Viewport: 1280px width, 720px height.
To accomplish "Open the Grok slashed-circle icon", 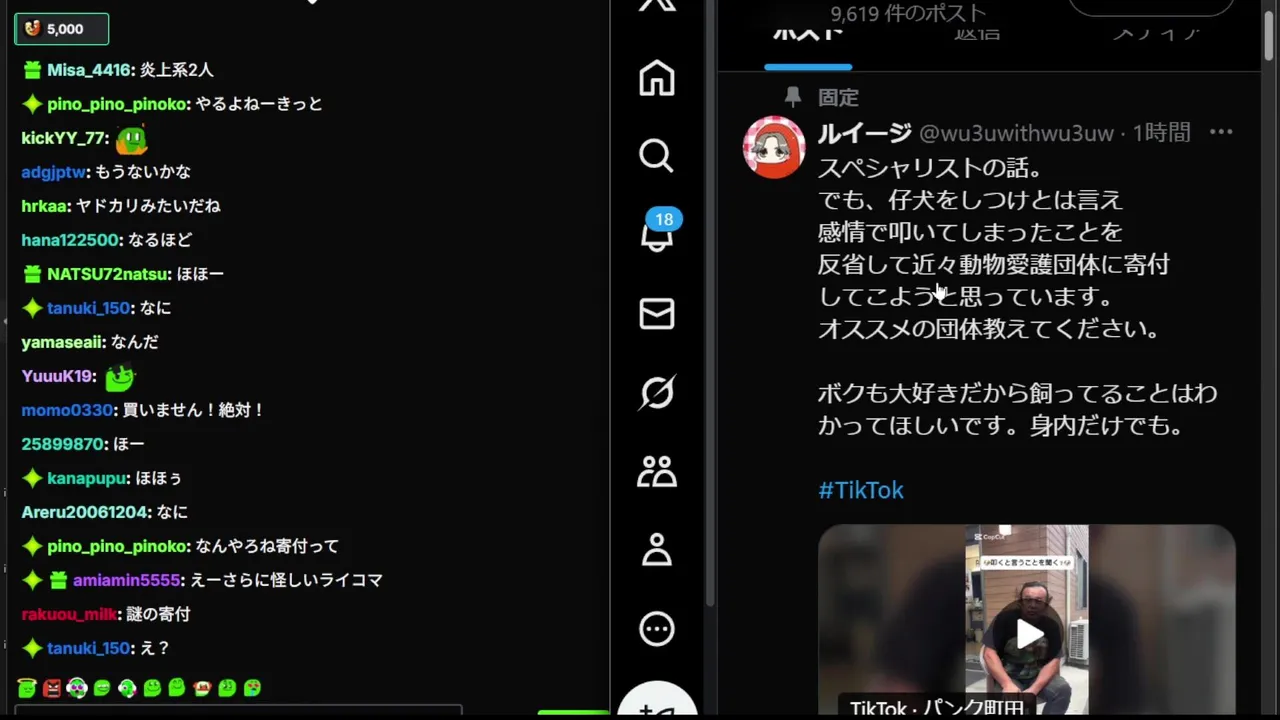I will pos(657,393).
